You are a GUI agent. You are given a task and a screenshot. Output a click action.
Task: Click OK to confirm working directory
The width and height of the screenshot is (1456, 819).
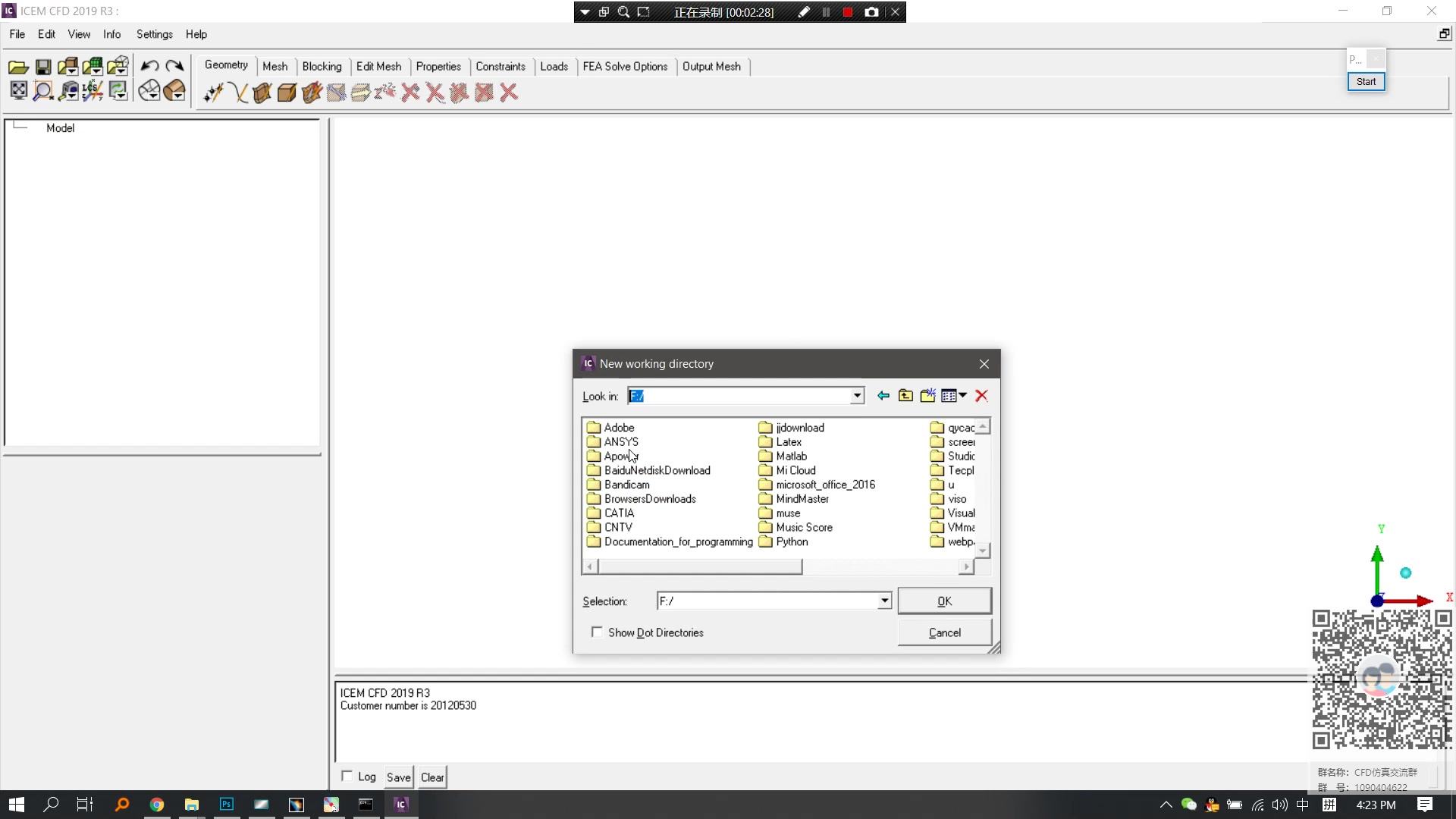click(x=946, y=600)
